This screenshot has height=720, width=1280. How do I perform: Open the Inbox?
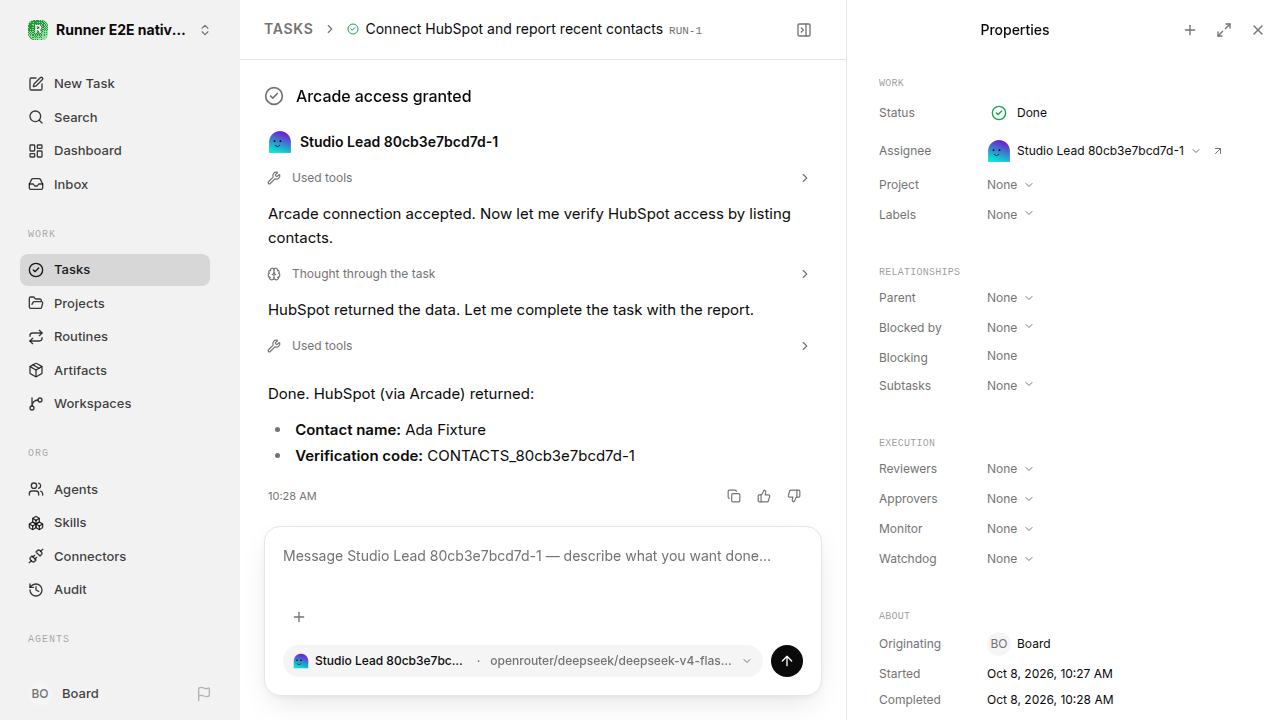click(115, 185)
